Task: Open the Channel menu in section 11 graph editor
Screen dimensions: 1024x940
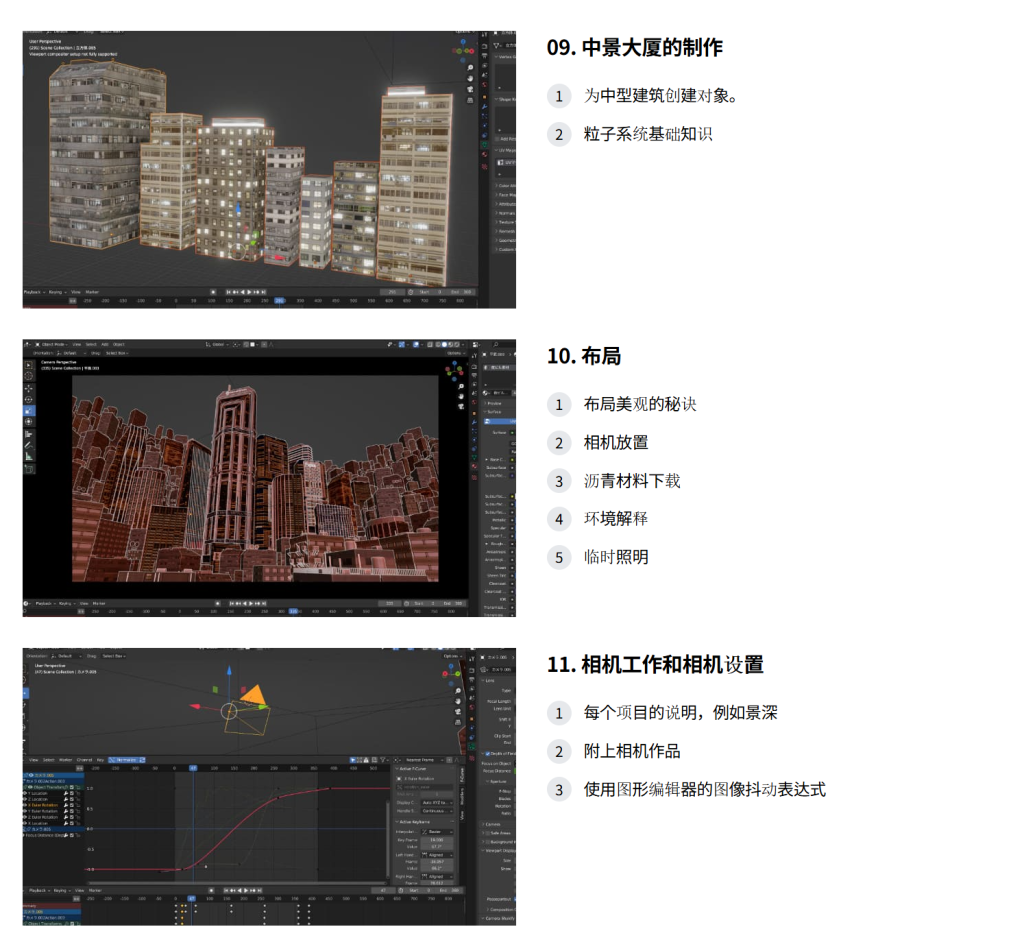Action: (84, 760)
